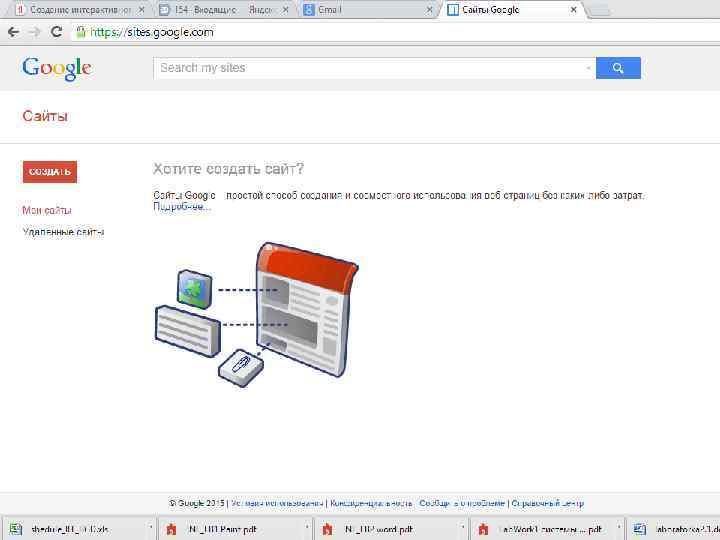Click the Сайты heading
This screenshot has height=540, width=720.
pyautogui.click(x=45, y=116)
